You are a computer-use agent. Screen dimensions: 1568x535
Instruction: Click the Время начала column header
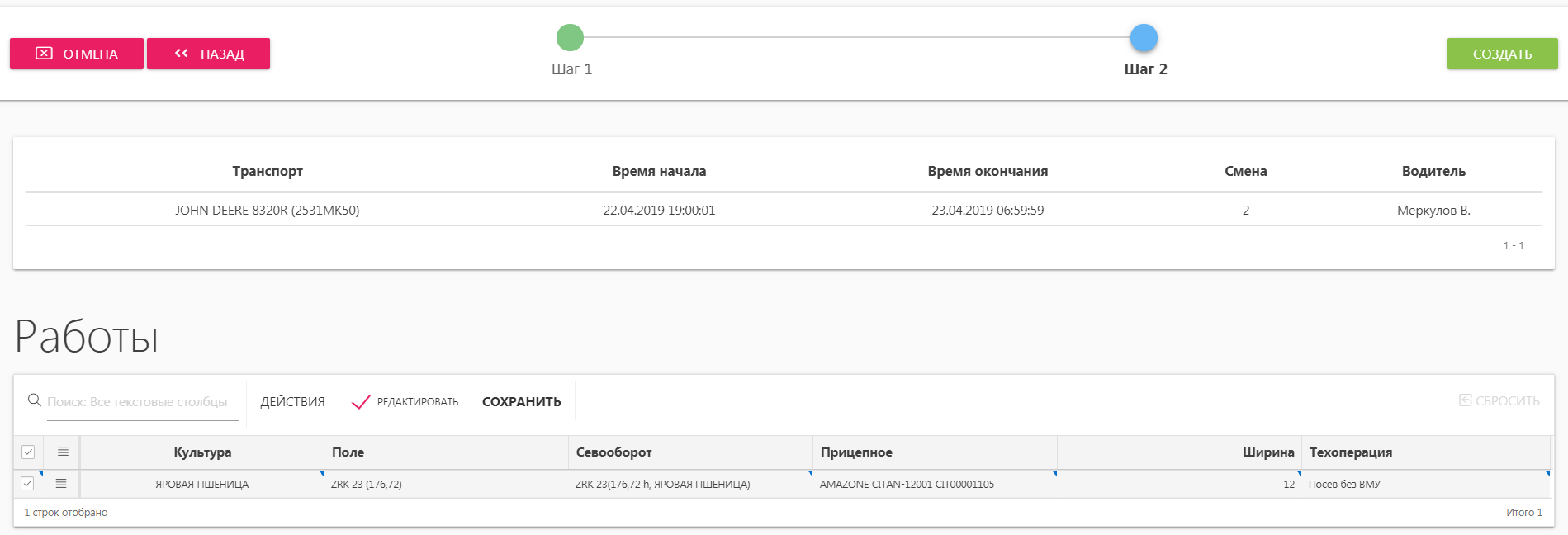click(659, 171)
